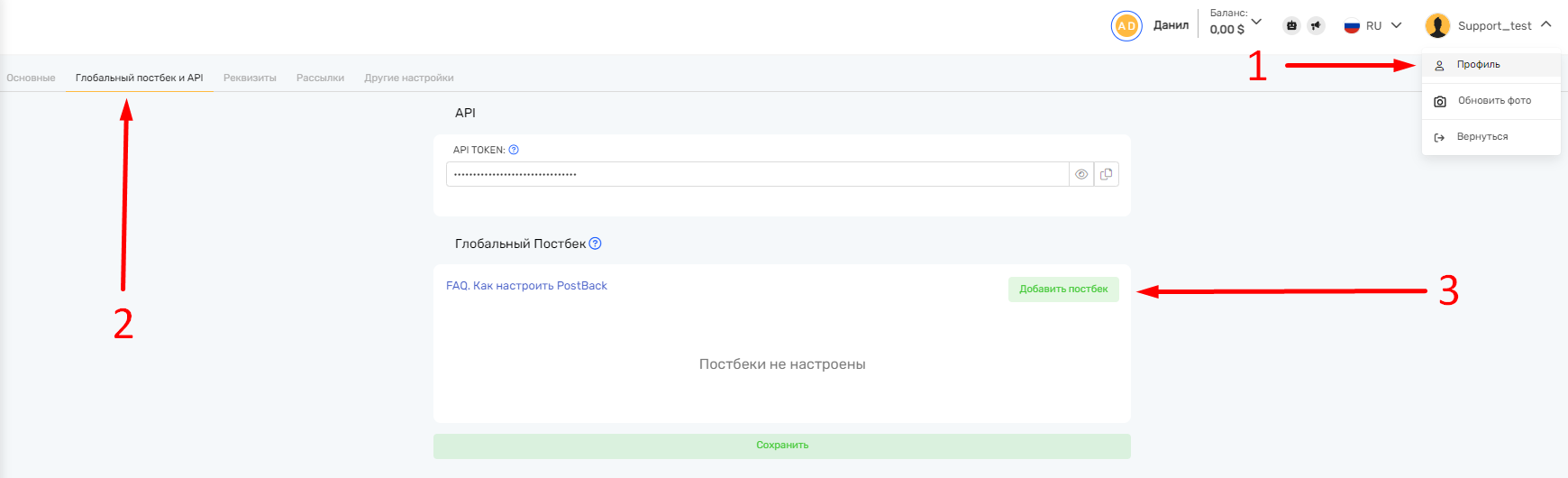Click the AD manager avatar

[1126, 26]
